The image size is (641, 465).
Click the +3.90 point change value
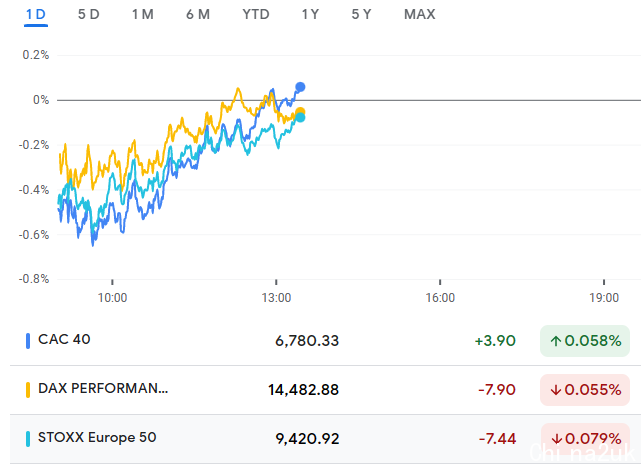[x=495, y=341]
